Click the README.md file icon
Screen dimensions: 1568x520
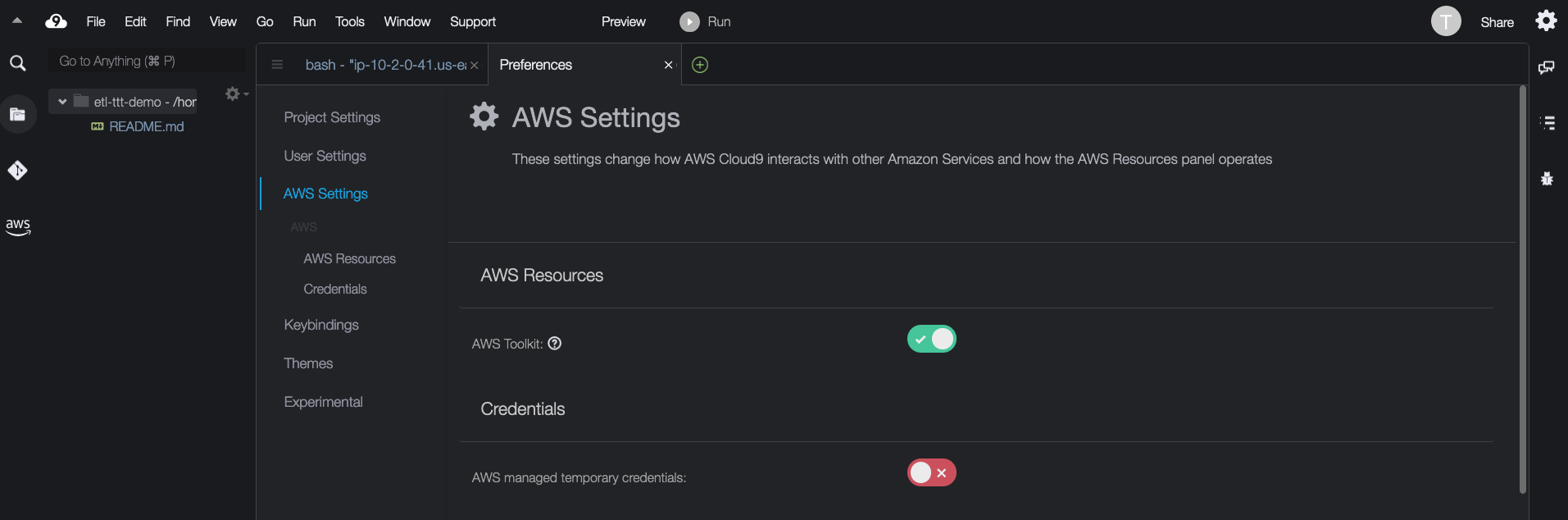98,126
